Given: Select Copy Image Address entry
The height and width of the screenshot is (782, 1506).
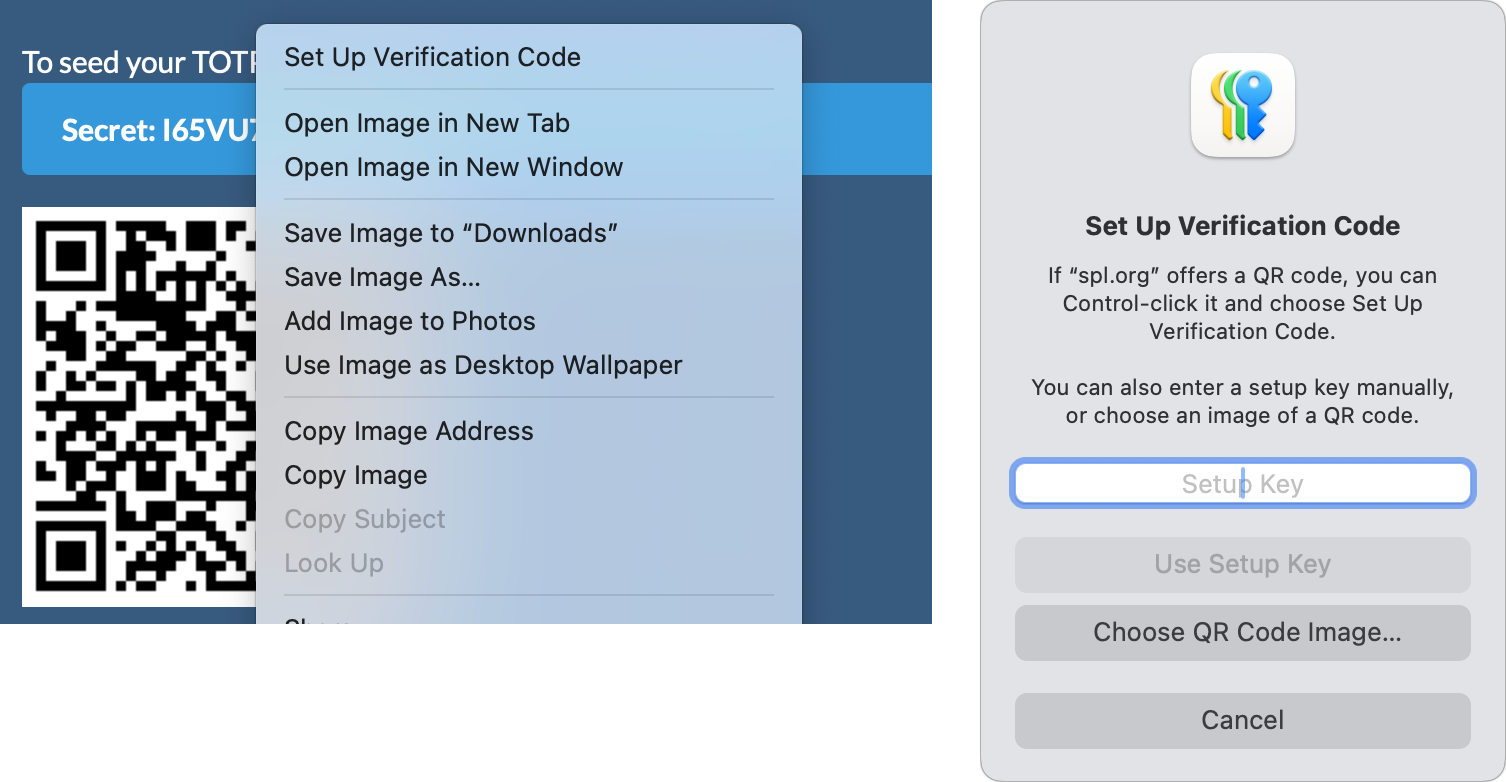Looking at the screenshot, I should (x=409, y=431).
